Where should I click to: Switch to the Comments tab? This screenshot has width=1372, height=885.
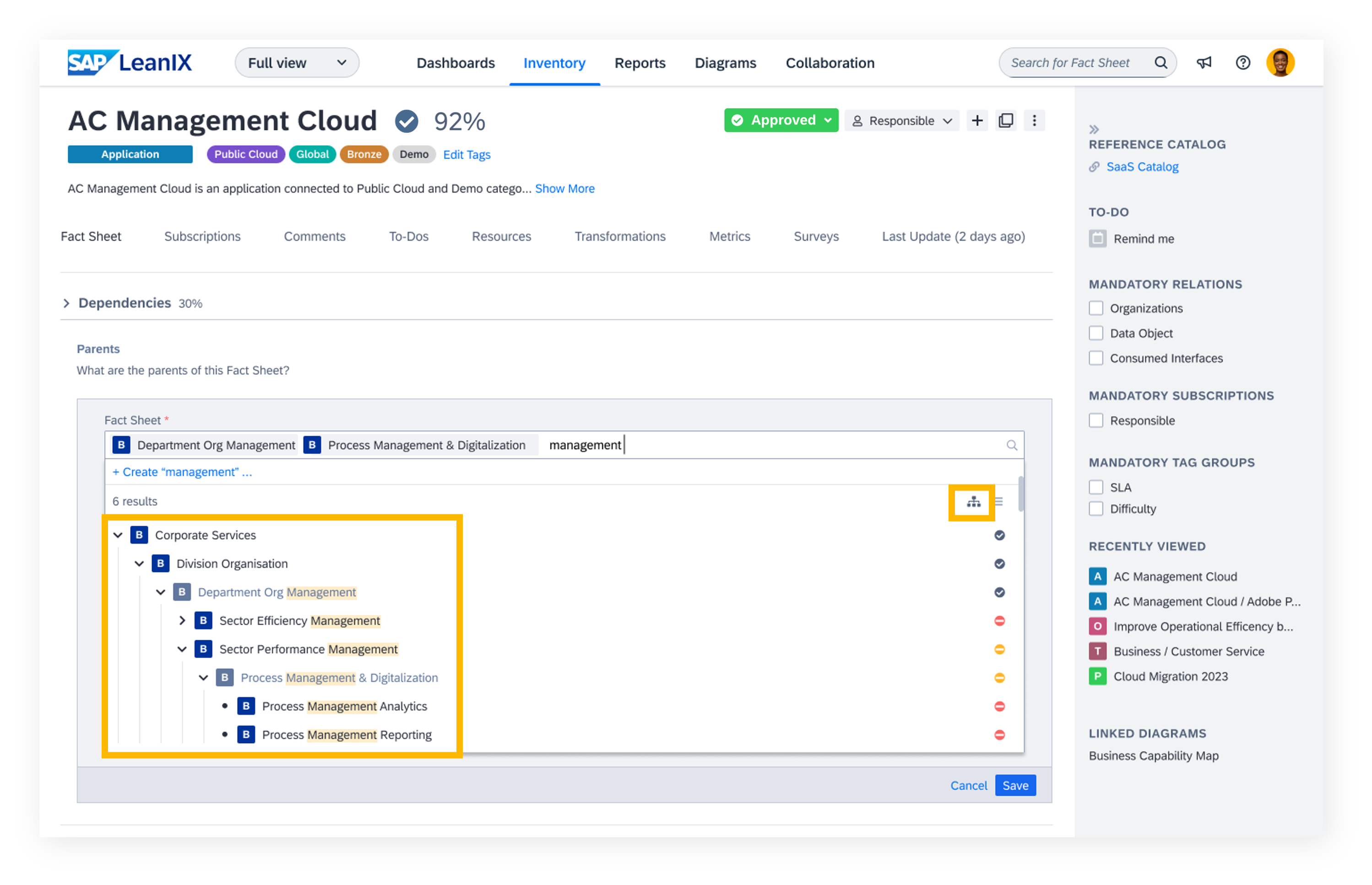[315, 237]
